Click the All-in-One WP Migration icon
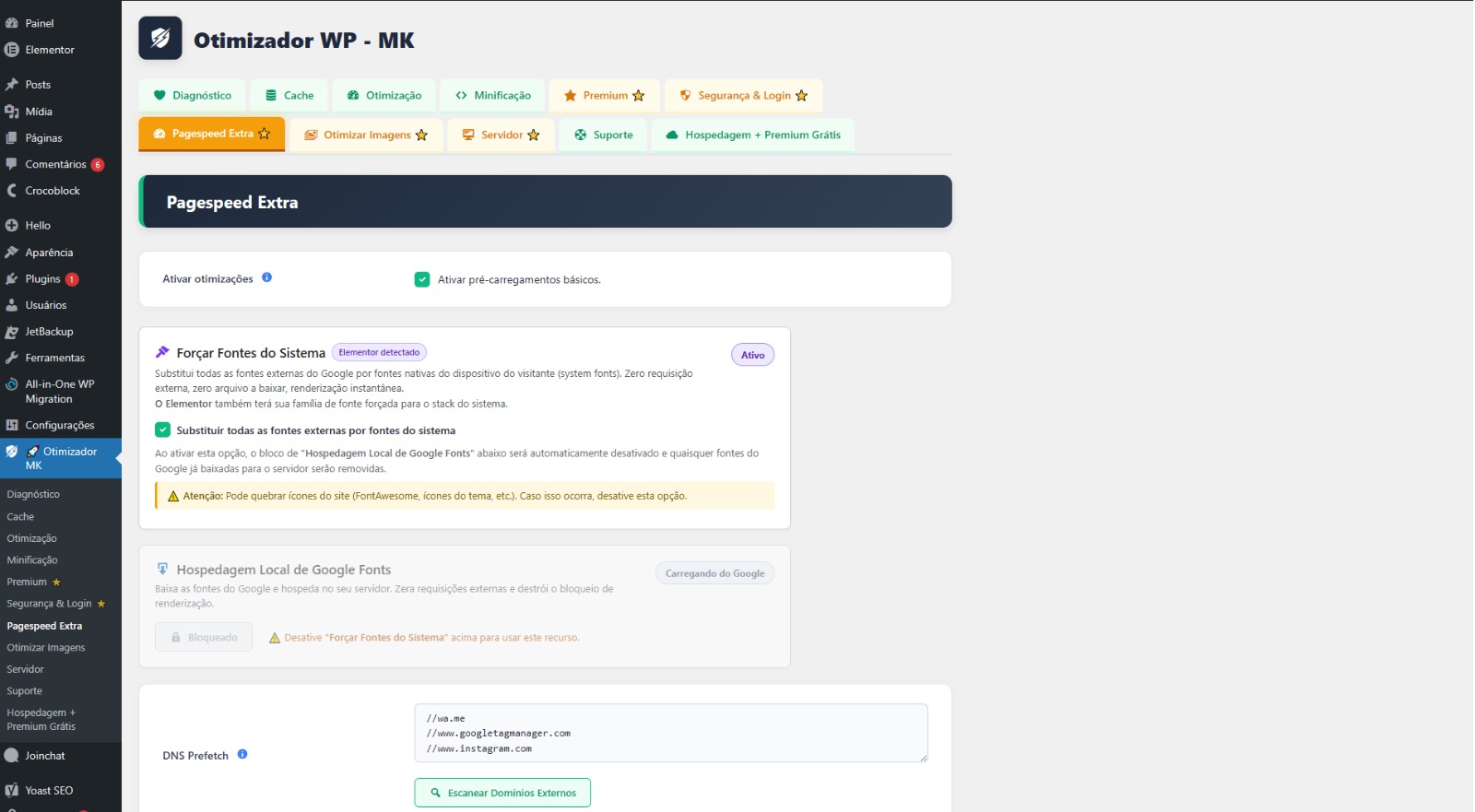Screen dimensions: 1475x812 click(x=12, y=384)
